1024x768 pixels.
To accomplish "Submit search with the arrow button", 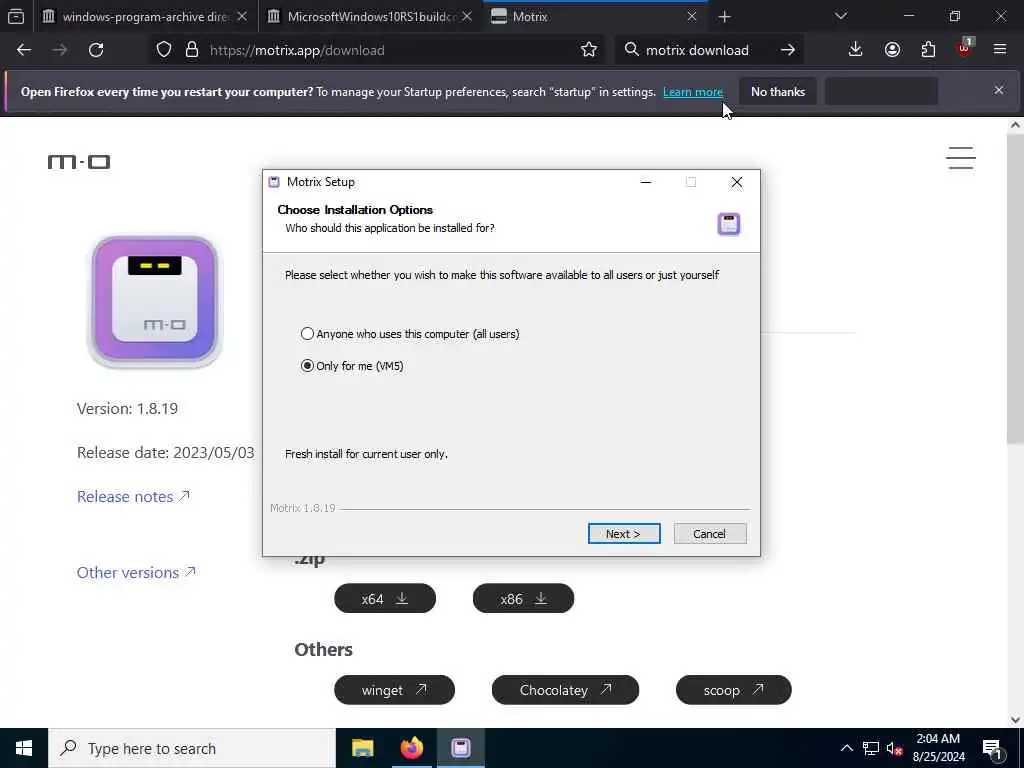I will pyautogui.click(x=788, y=50).
